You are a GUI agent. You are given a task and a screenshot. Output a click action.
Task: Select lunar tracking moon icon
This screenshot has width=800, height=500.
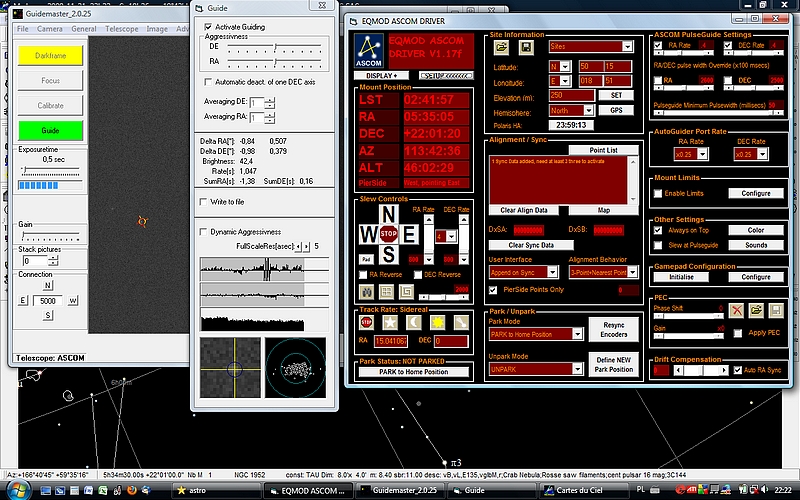[413, 322]
